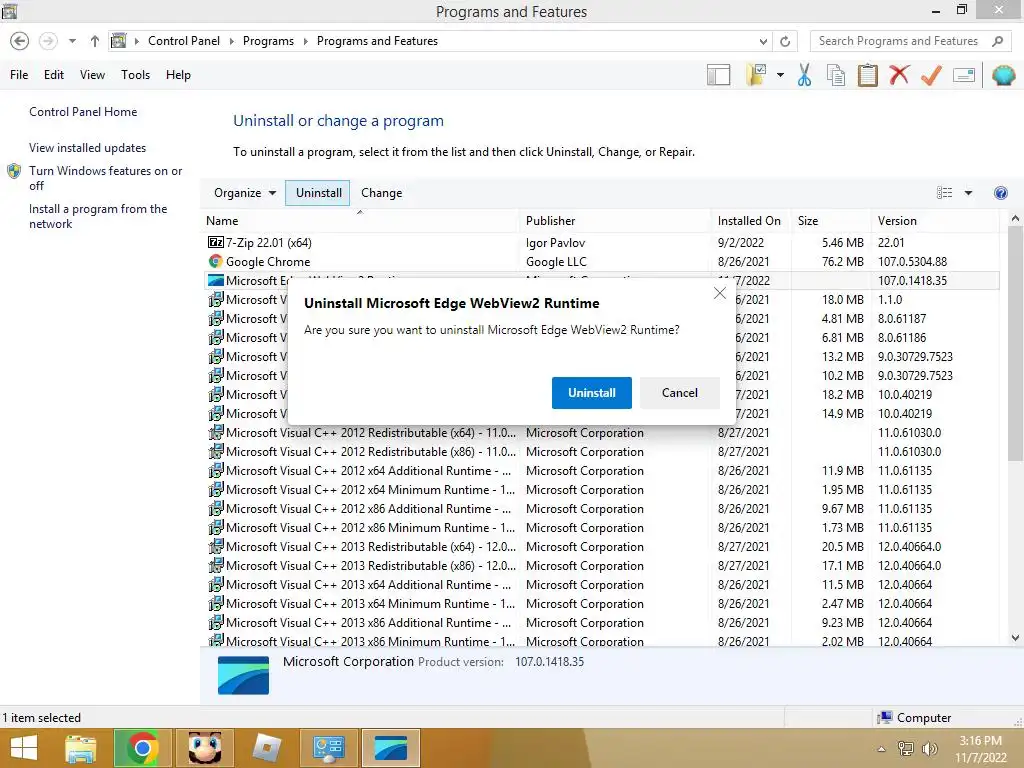Select the Google Chrome program row
Viewport: 1024px width, 768px height.
point(601,261)
